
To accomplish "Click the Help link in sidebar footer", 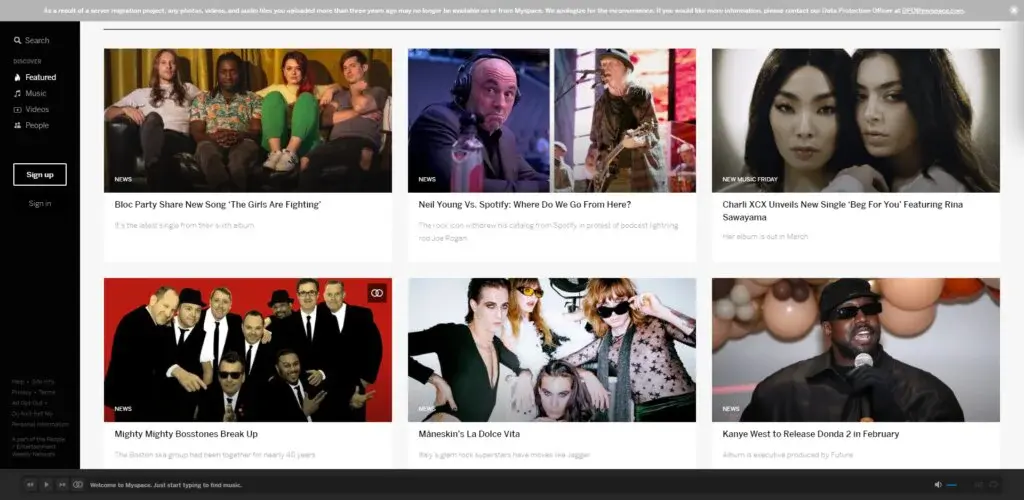I will 18,382.
